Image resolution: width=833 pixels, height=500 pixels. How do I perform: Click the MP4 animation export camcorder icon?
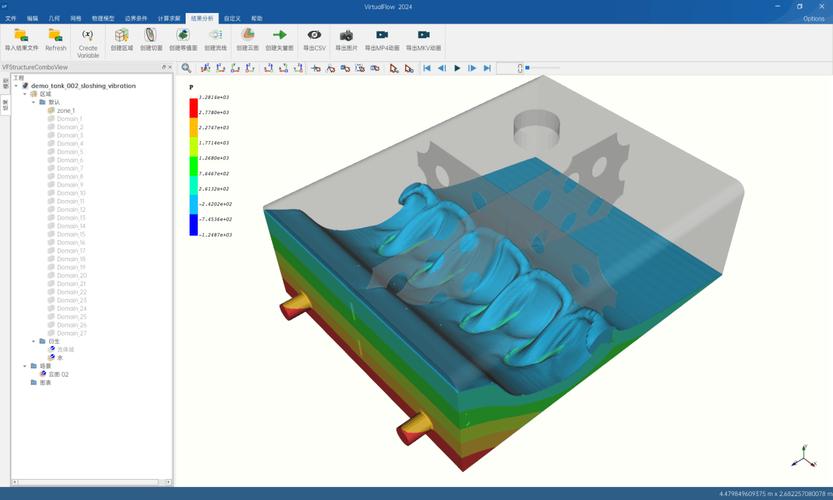pos(381,35)
